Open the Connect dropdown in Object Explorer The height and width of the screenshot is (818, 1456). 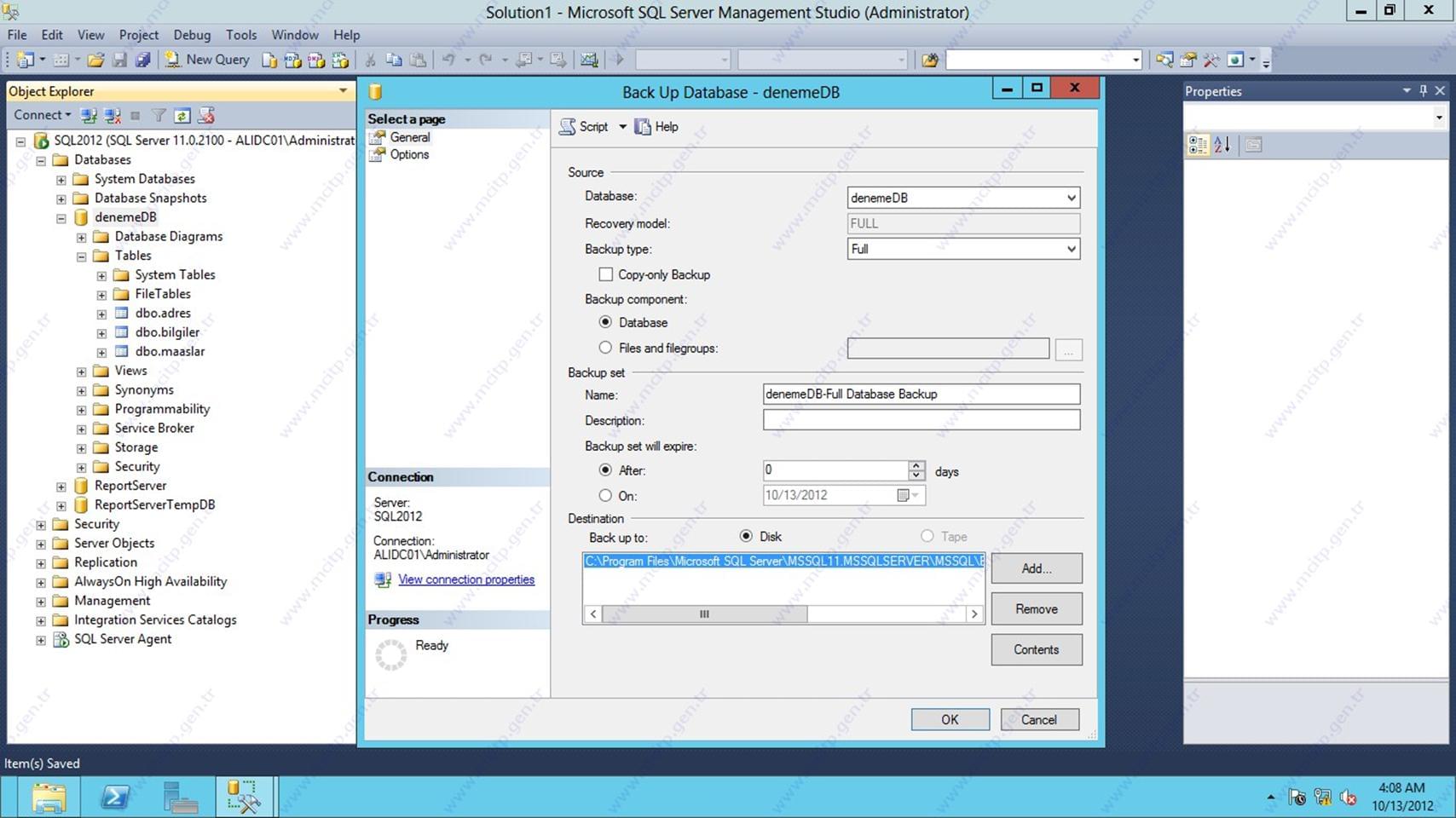pos(42,115)
